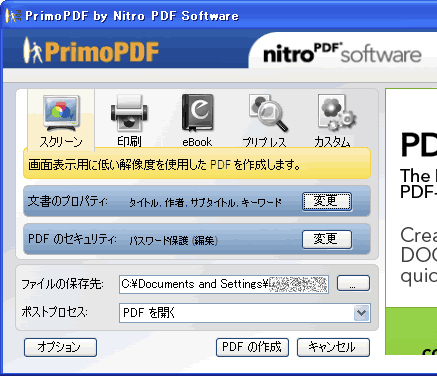
Task: Click the タイトル, 作者, サブタイトル, キーワード text
Action: 205,202
